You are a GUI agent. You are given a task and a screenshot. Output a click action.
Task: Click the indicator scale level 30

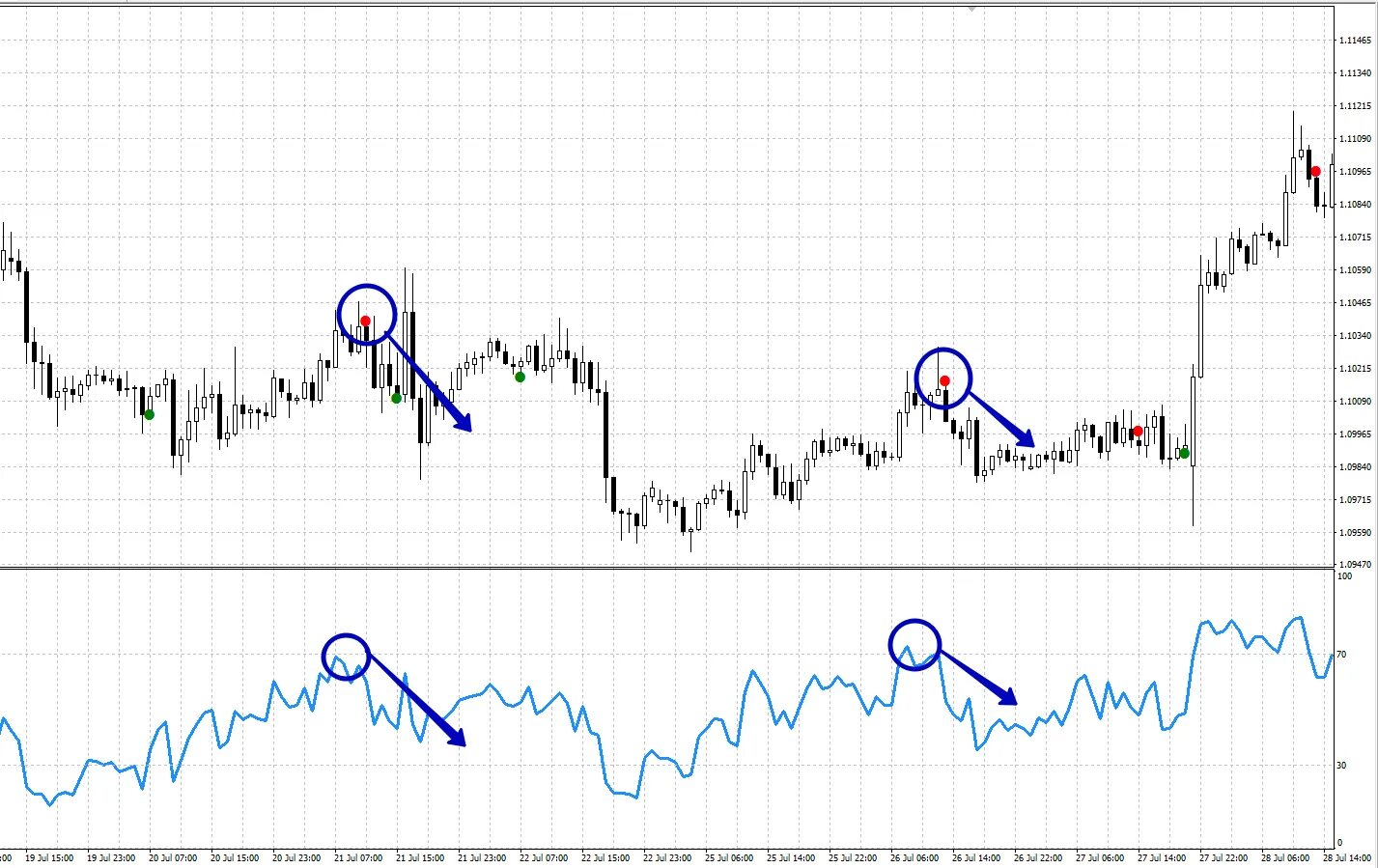pos(1341,766)
